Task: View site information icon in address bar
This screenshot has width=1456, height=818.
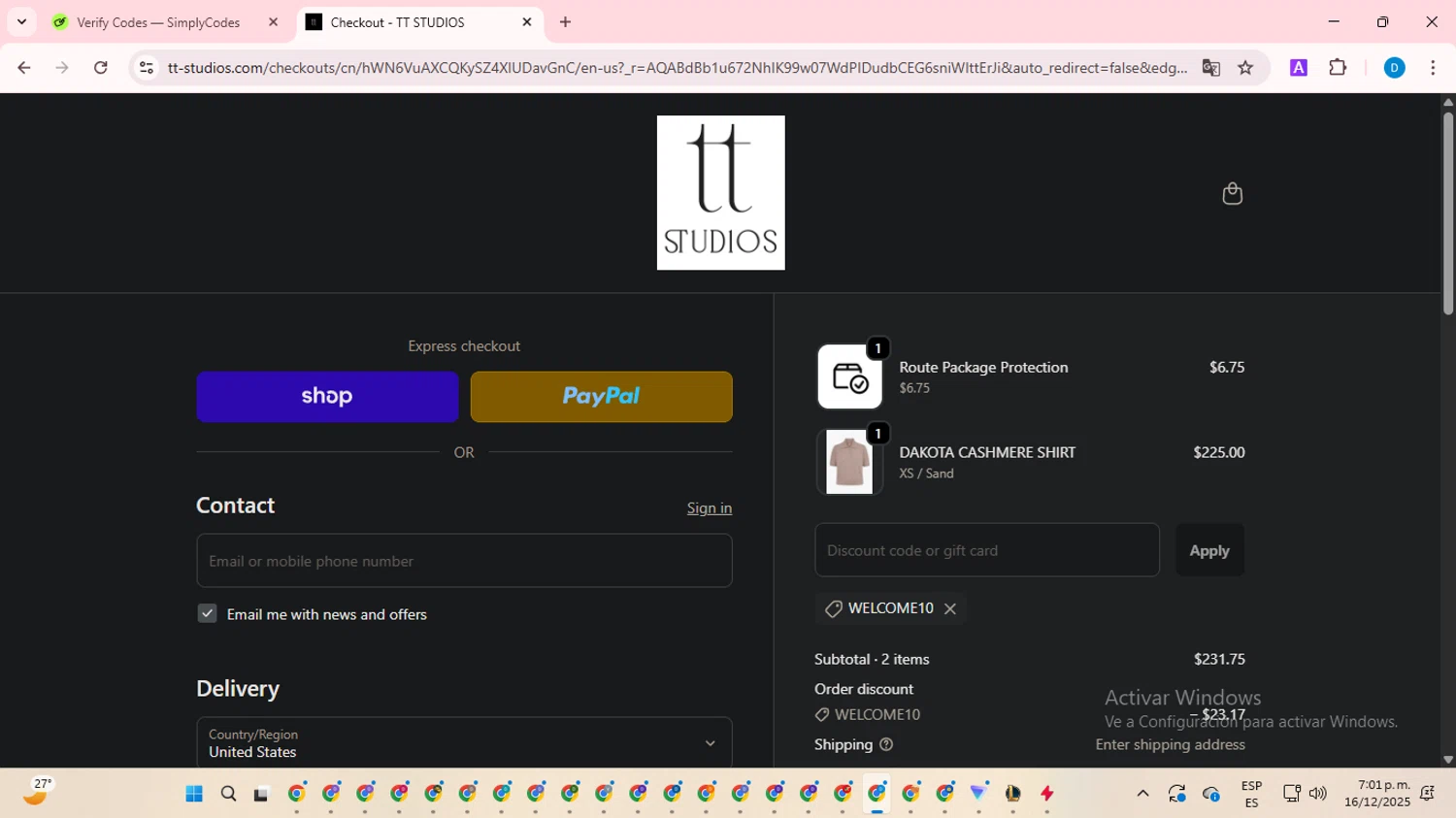Action: pyautogui.click(x=147, y=68)
